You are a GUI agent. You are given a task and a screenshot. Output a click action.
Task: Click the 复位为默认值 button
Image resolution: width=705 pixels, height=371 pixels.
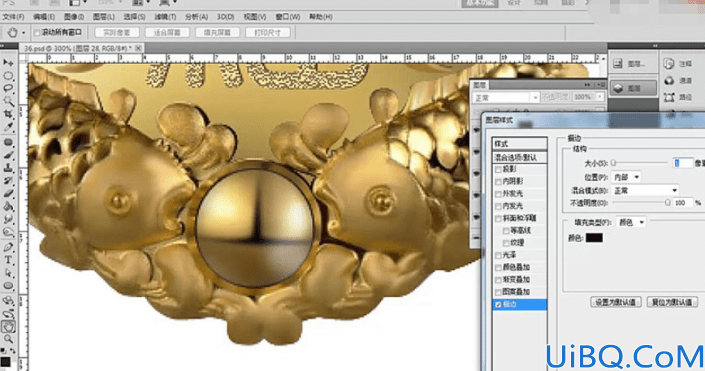[x=672, y=302]
